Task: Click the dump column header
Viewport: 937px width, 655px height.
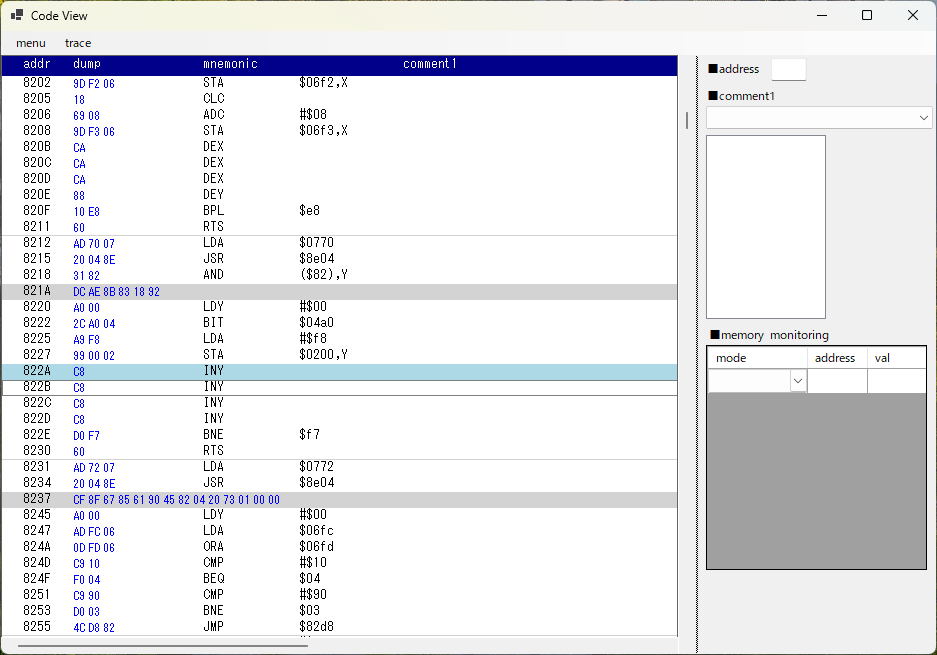Action: click(87, 64)
